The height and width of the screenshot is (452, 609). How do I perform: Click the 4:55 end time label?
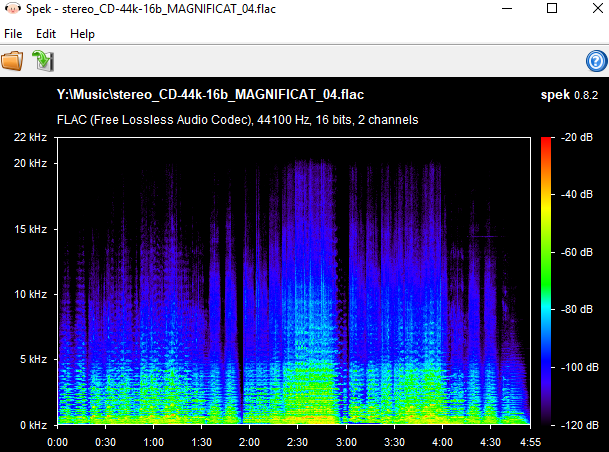(530, 442)
